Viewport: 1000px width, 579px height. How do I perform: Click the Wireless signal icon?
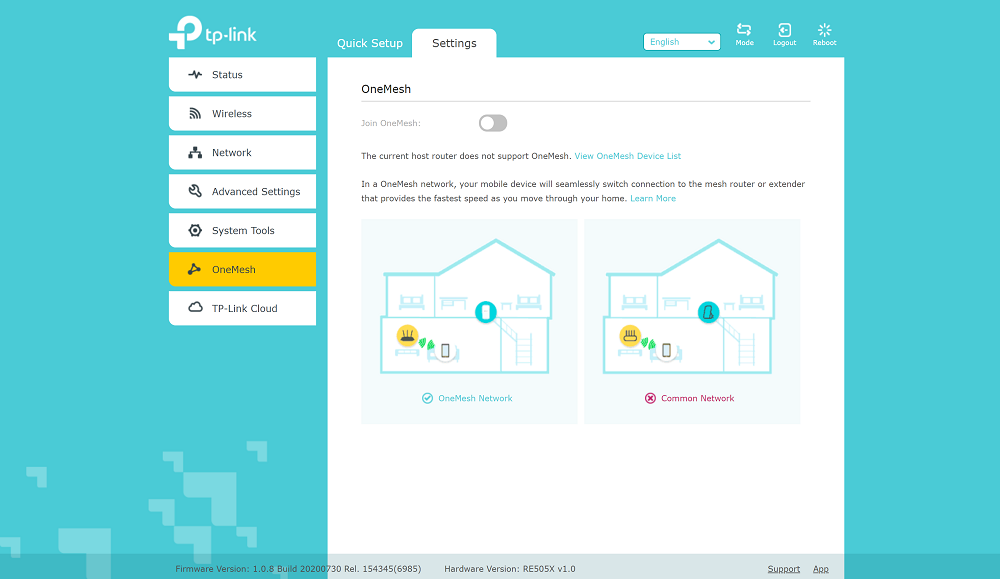pos(195,114)
